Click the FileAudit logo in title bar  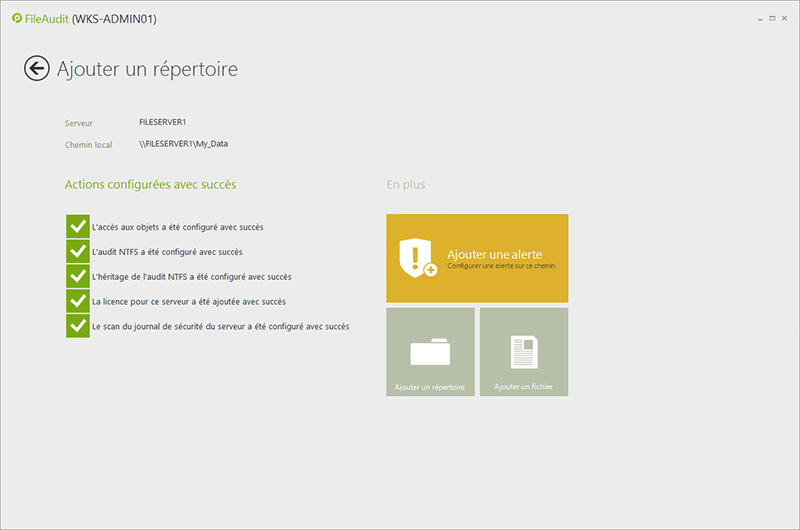17,19
